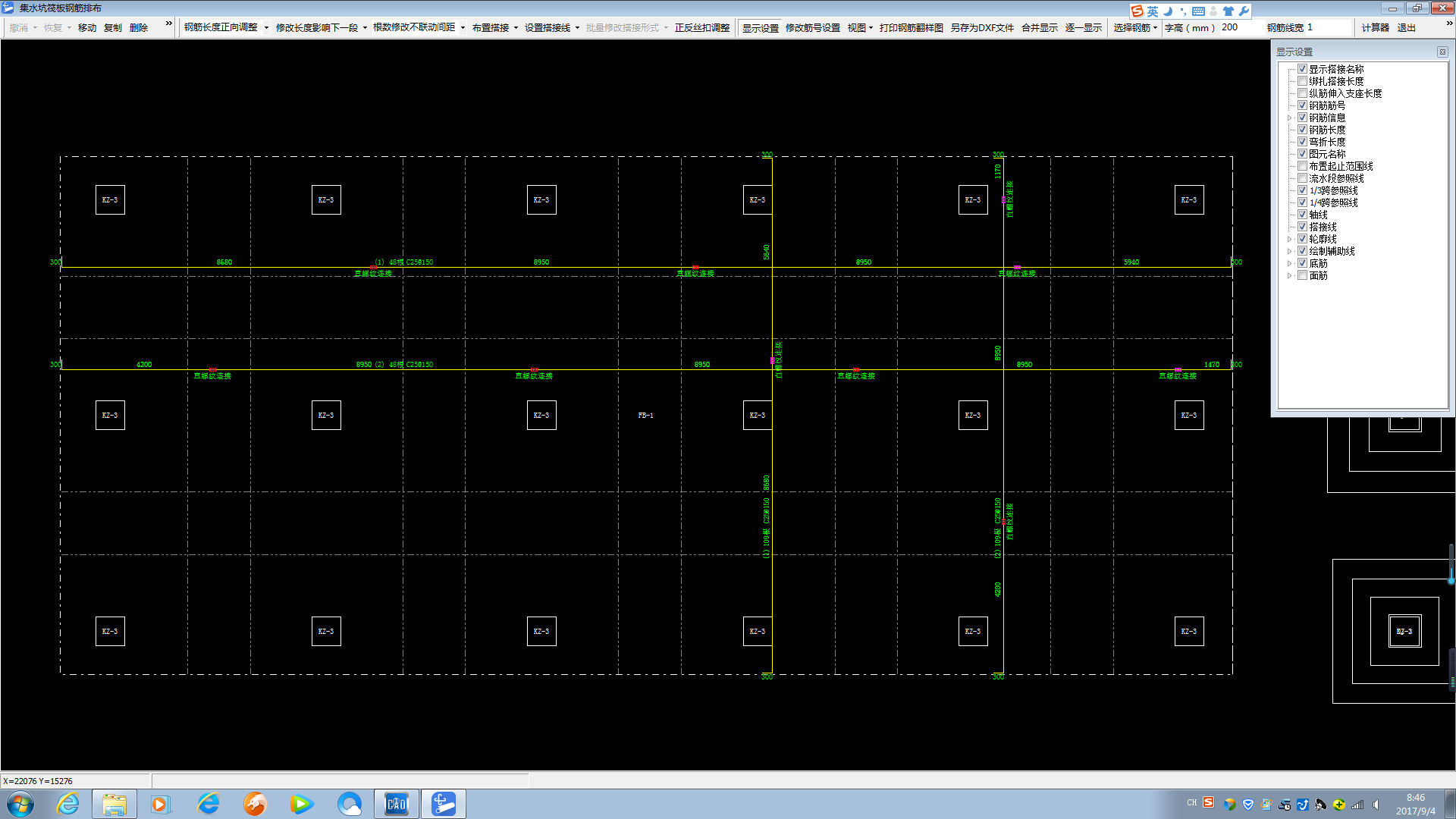
Task: Click the 钢筋线宽 input field
Action: pyautogui.click(x=1328, y=27)
